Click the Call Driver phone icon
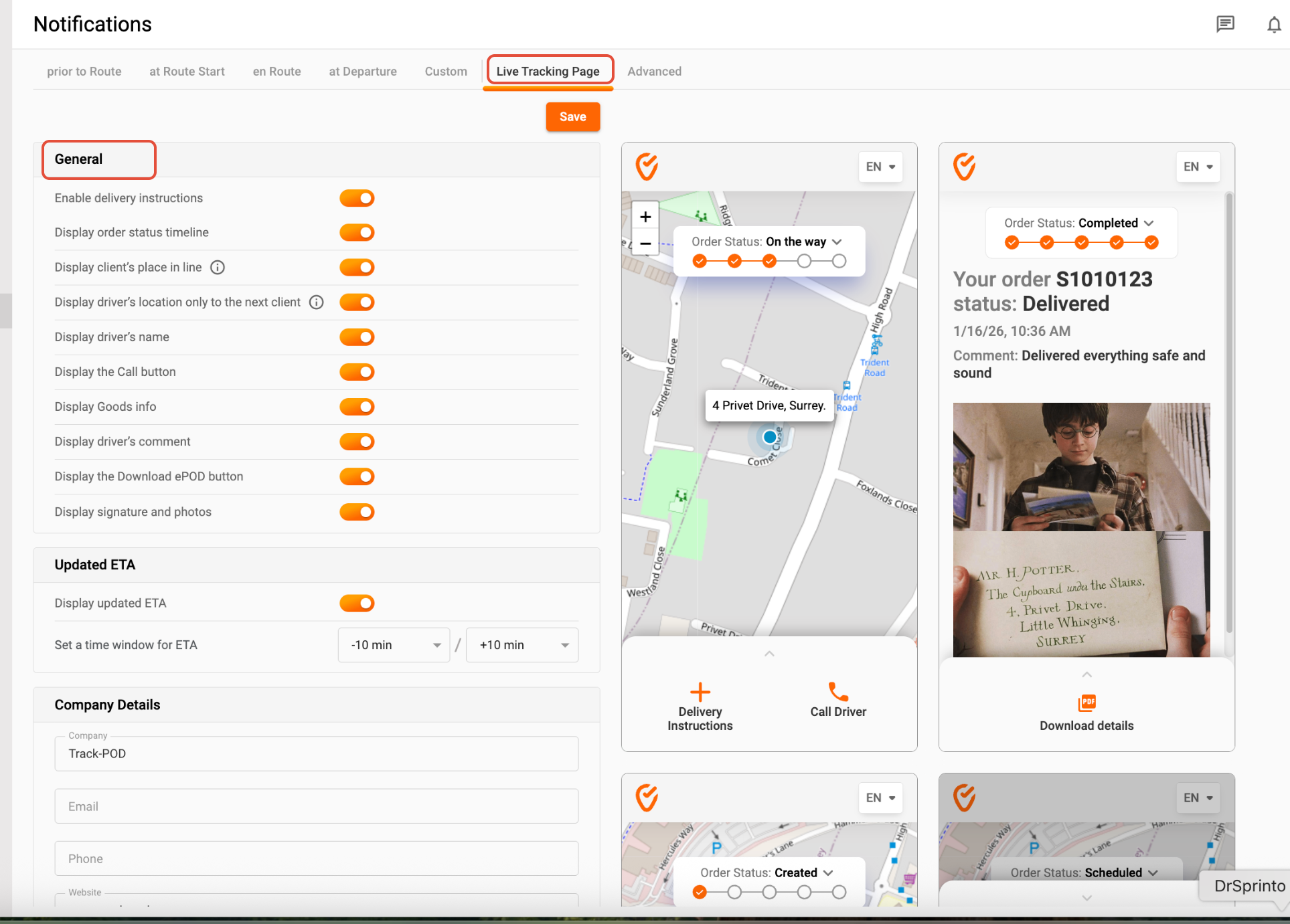This screenshot has height=924, width=1290. (837, 692)
